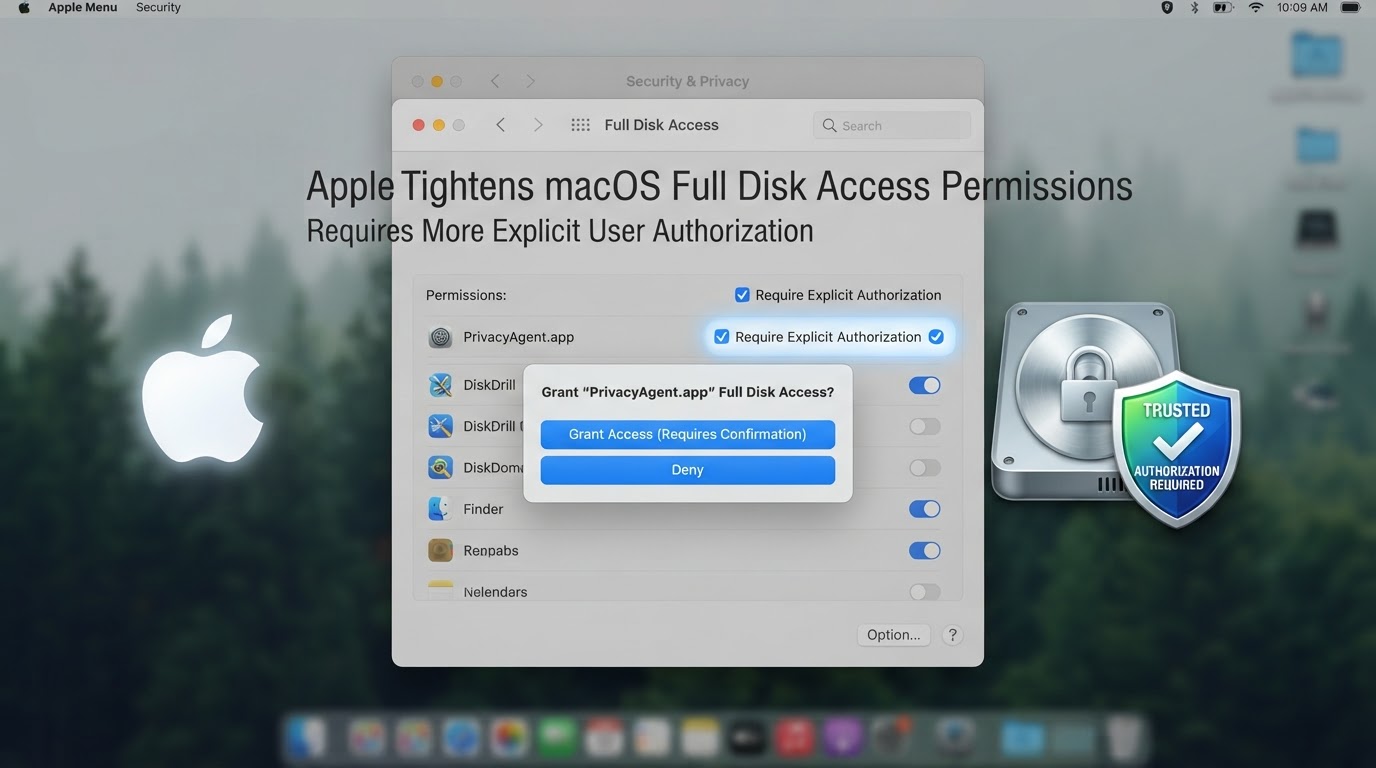Click the question mark help button
Screen dimensions: 1376x768
click(953, 635)
